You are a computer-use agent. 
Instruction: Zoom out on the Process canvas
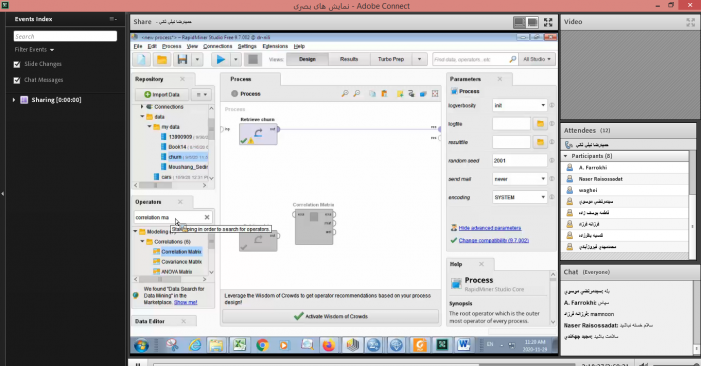(357, 93)
